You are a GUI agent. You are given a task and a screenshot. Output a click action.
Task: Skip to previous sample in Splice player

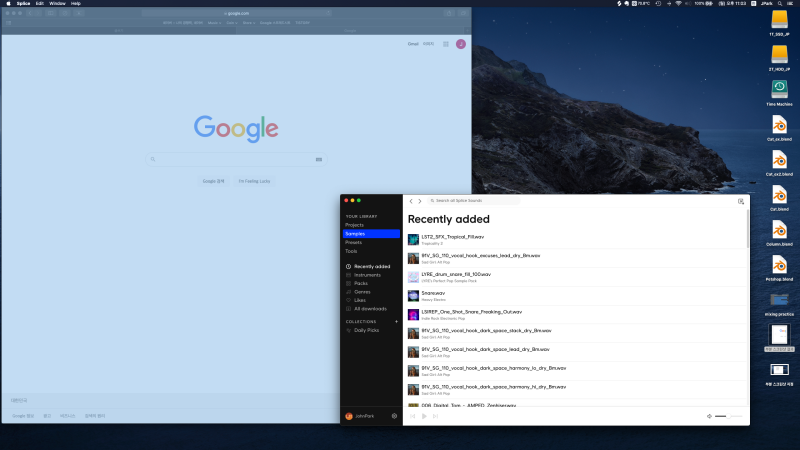pos(413,416)
